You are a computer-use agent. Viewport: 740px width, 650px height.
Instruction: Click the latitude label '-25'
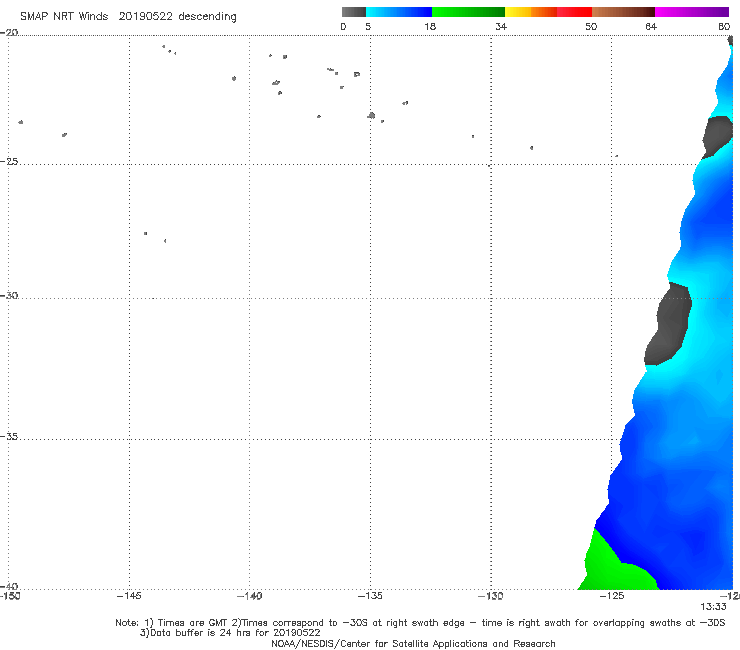9,161
